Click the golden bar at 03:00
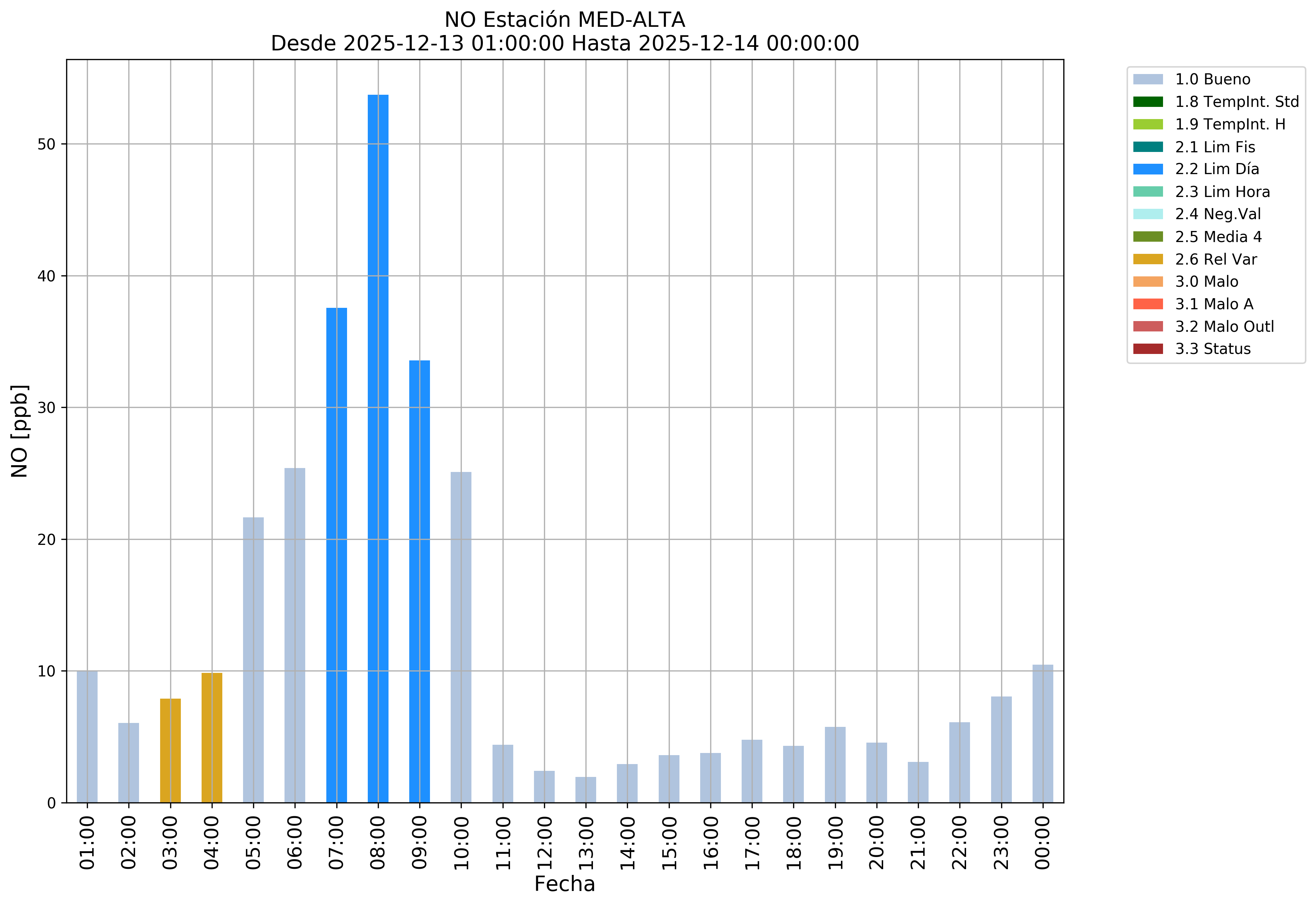Image resolution: width=1316 pixels, height=906 pixels. [x=170, y=750]
